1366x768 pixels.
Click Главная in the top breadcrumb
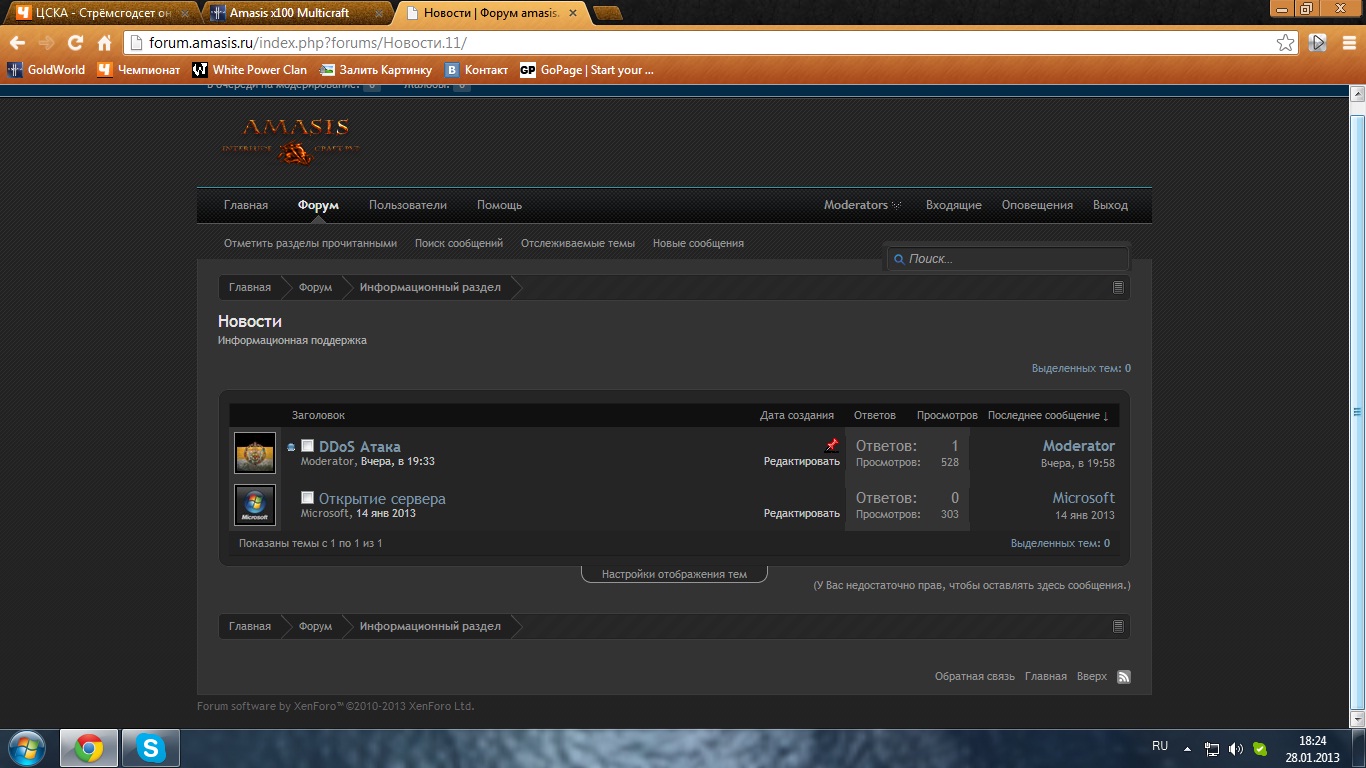coord(250,287)
